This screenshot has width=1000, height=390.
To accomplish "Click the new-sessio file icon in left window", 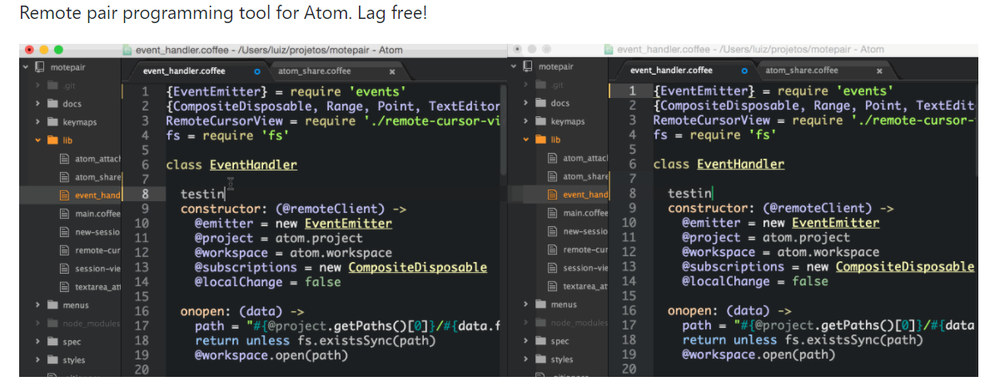I will pos(64,232).
